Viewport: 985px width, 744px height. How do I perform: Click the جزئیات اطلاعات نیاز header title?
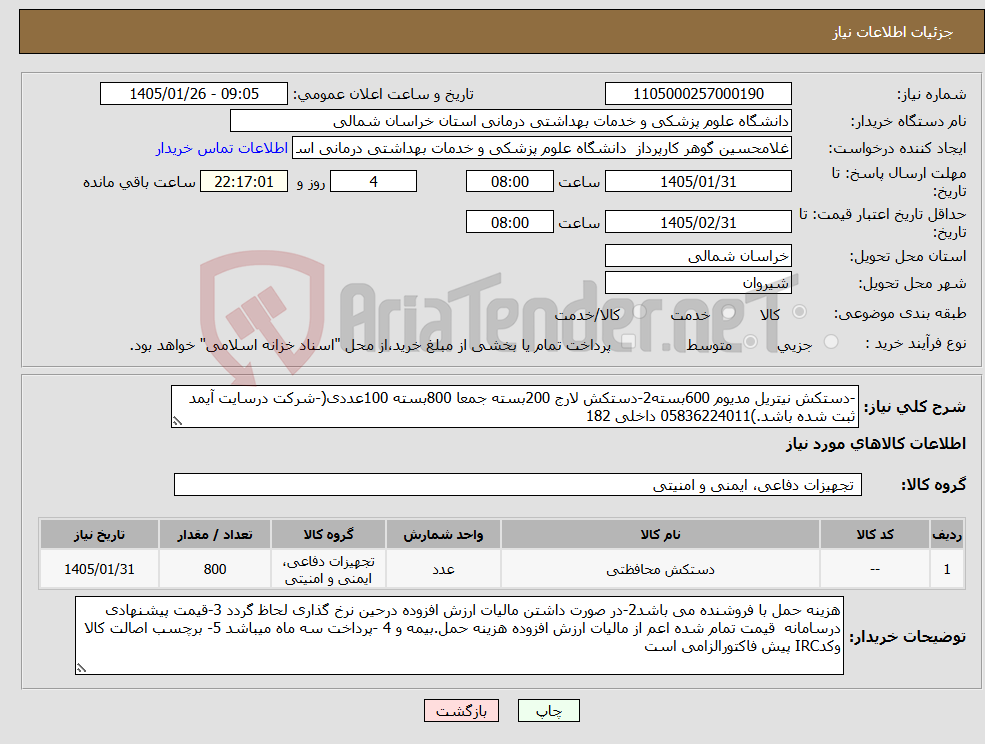(893, 32)
